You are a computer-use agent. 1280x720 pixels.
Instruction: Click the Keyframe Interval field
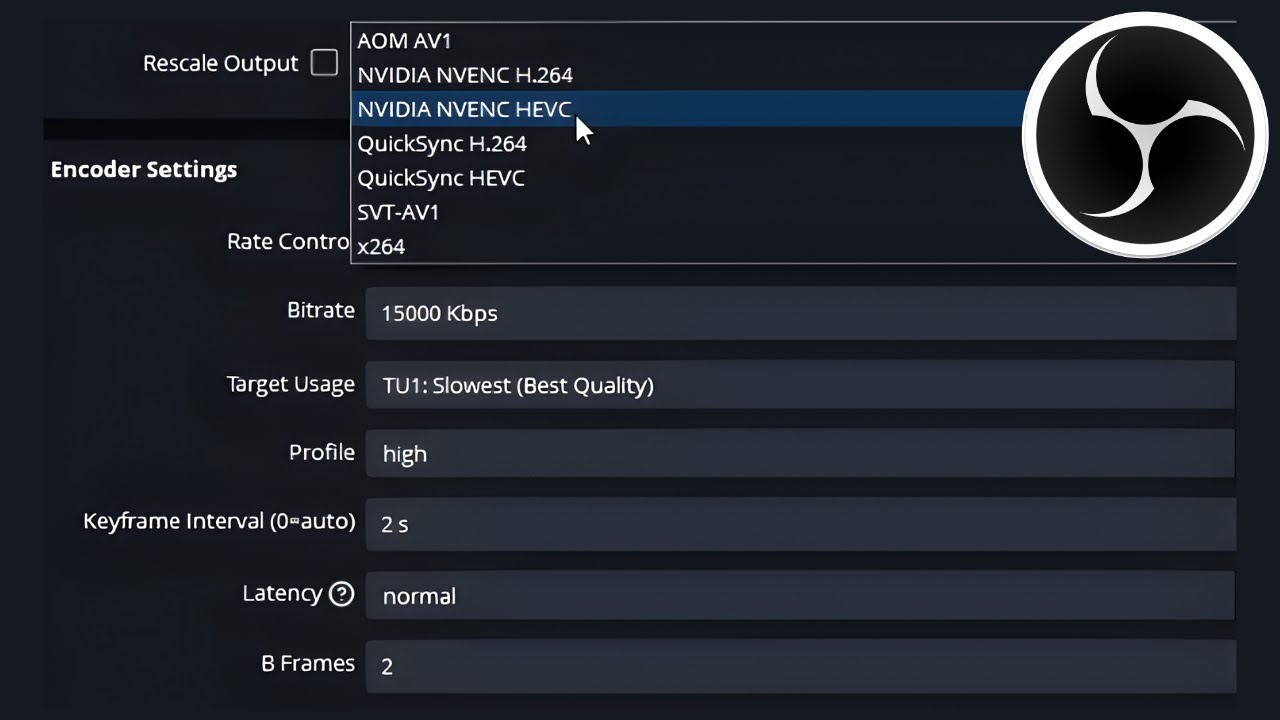click(800, 524)
